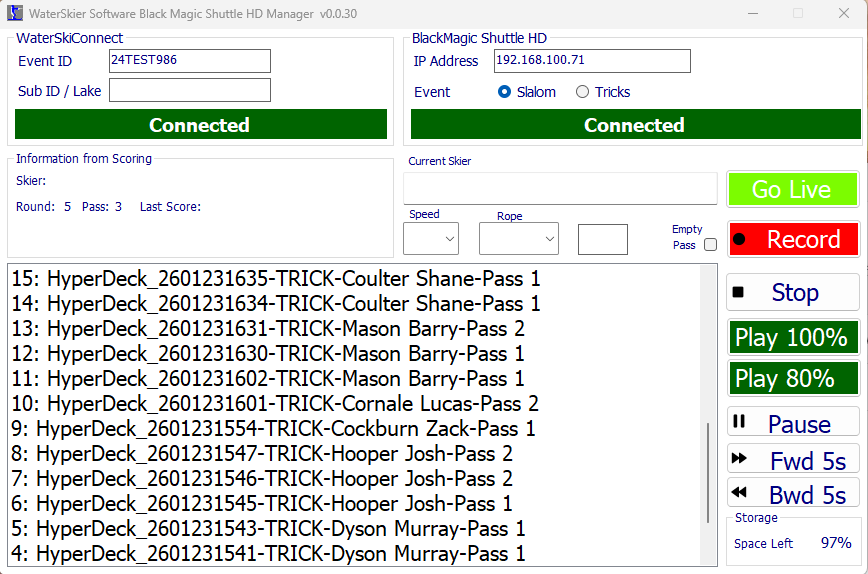Rewind using the Bwd 5s button
The width and height of the screenshot is (868, 574).
tap(793, 494)
